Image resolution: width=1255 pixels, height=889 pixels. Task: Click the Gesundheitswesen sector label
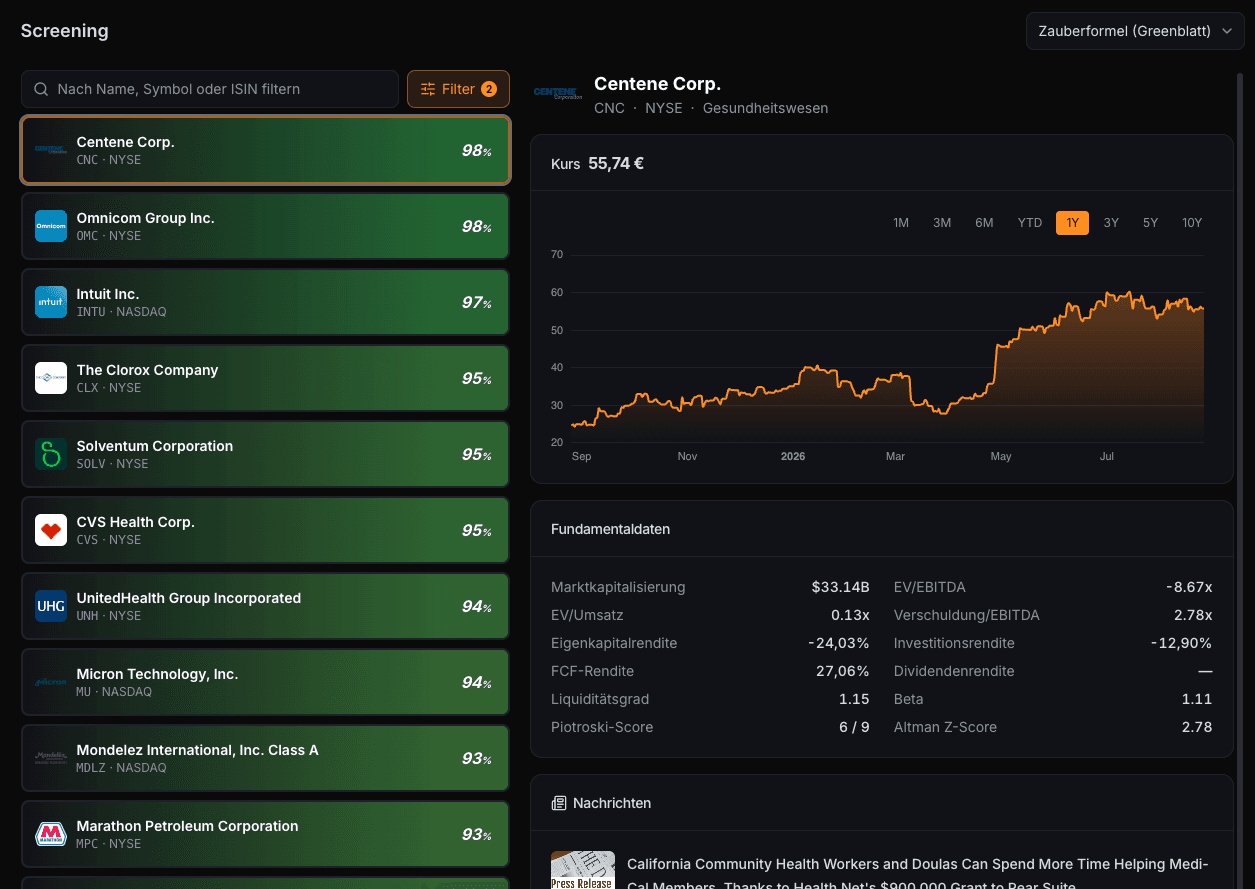pyautogui.click(x=765, y=108)
